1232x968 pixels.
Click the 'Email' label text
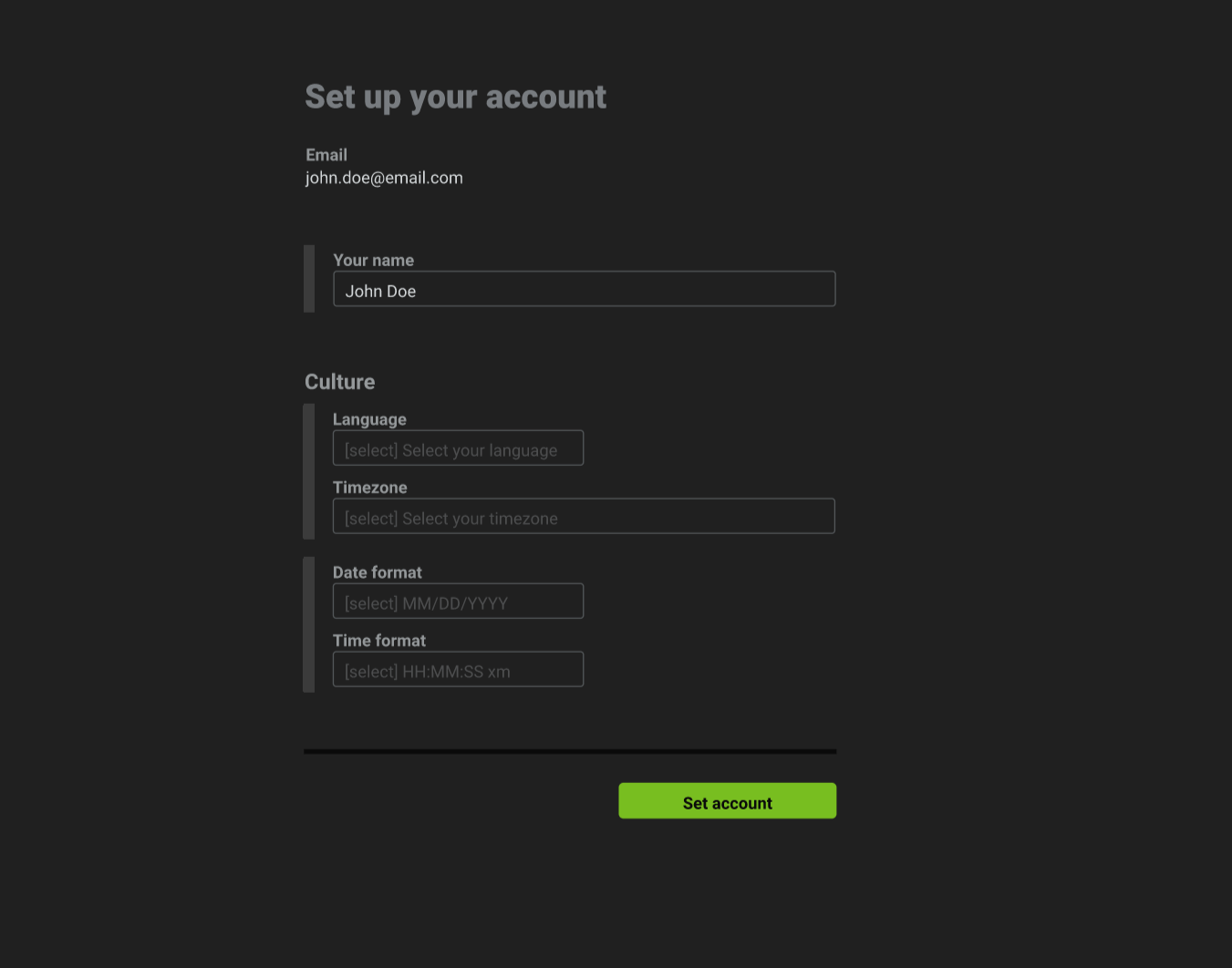tap(326, 155)
